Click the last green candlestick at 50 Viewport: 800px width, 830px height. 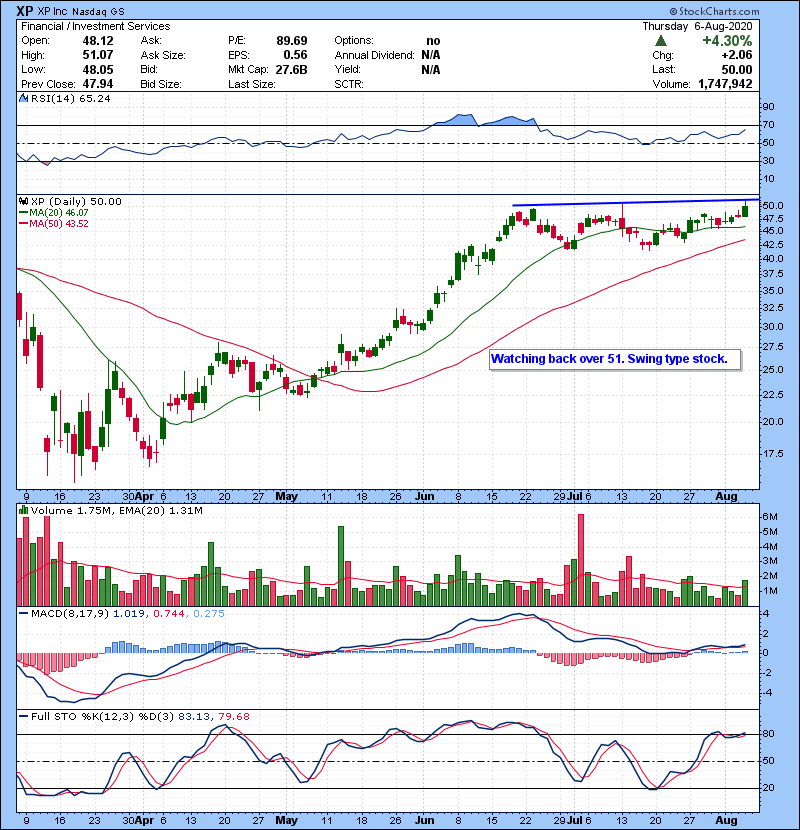(x=745, y=210)
